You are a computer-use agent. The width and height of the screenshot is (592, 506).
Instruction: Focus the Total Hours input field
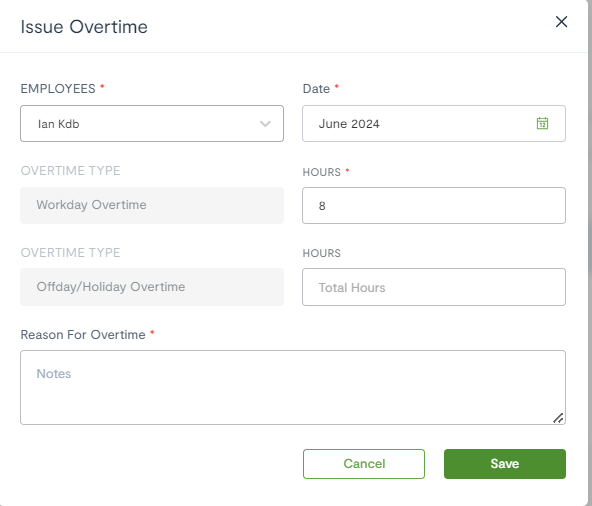434,287
